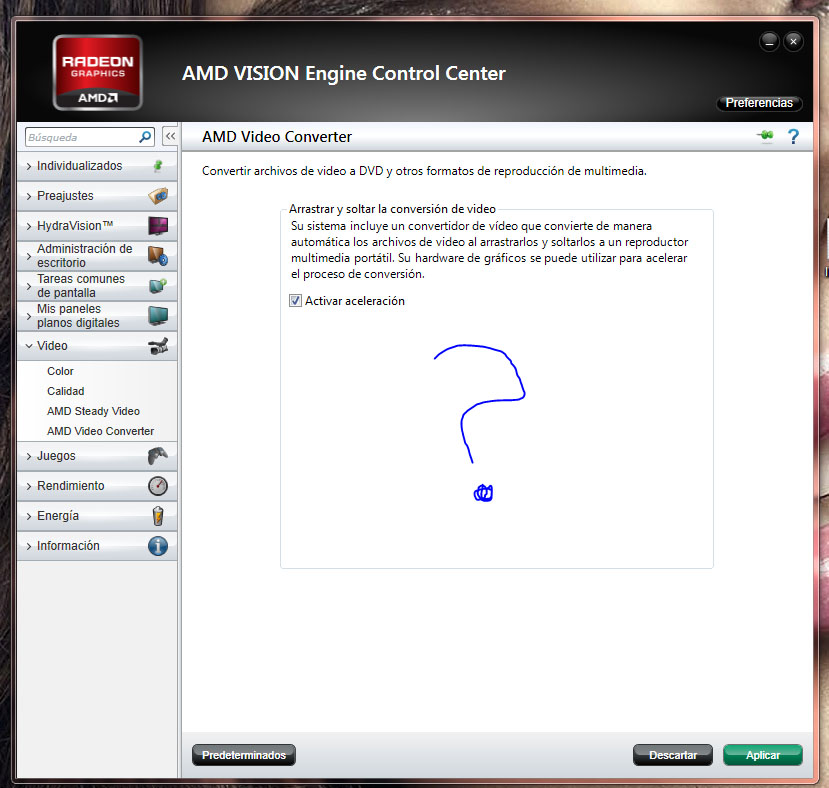
Task: Collapse the sidebar with double-arrow button
Action: [x=170, y=136]
